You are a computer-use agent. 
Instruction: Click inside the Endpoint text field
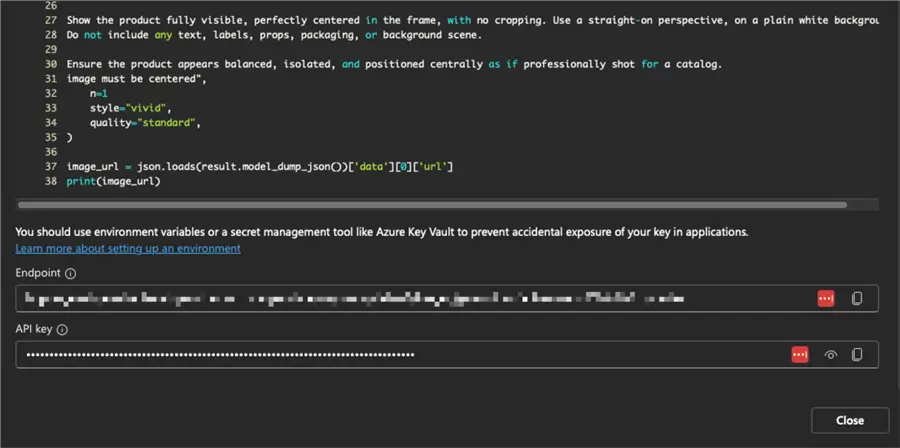(x=400, y=298)
